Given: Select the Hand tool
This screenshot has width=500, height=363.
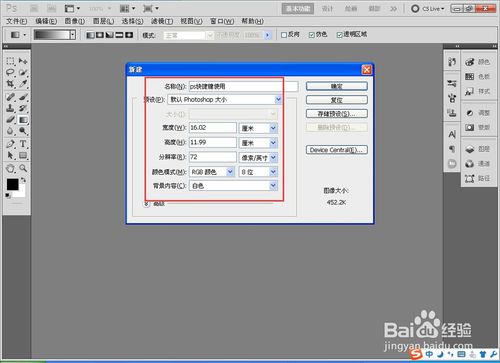Looking at the screenshot, I should (10, 168).
